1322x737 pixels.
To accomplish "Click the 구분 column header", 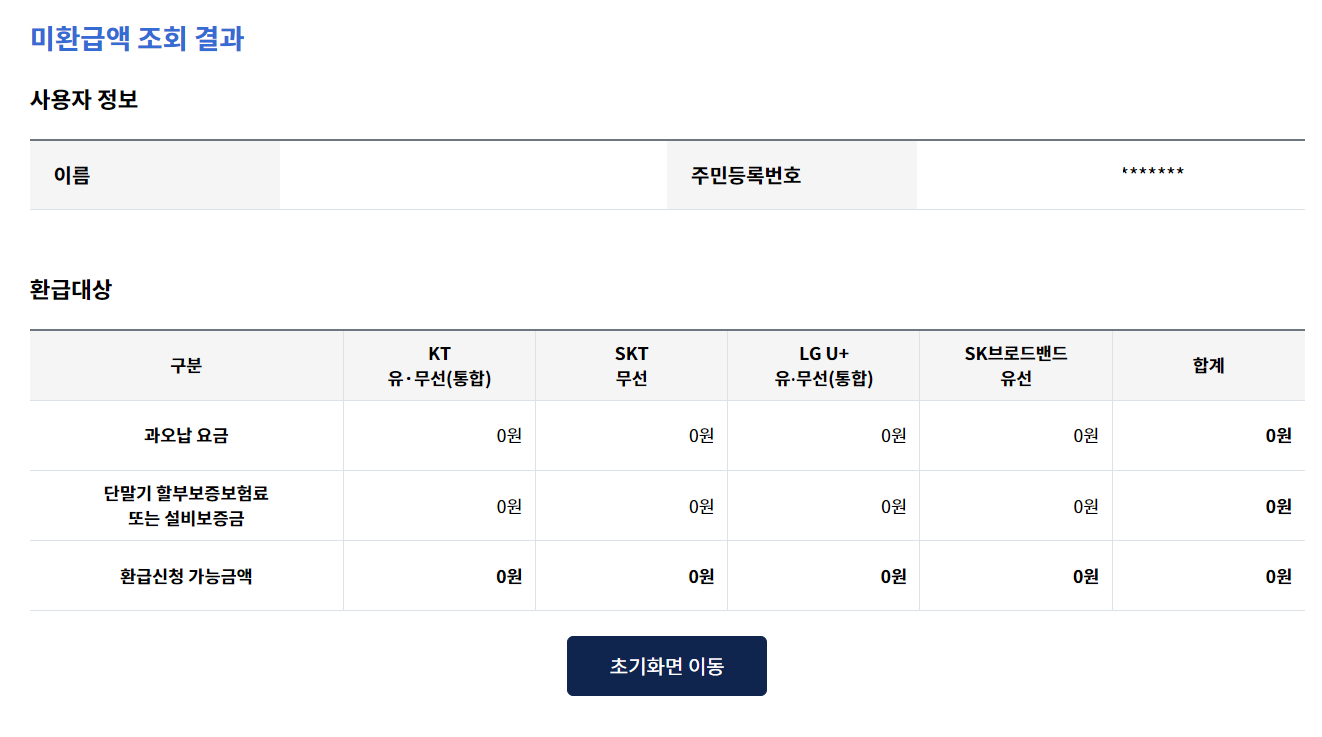I will tap(186, 365).
